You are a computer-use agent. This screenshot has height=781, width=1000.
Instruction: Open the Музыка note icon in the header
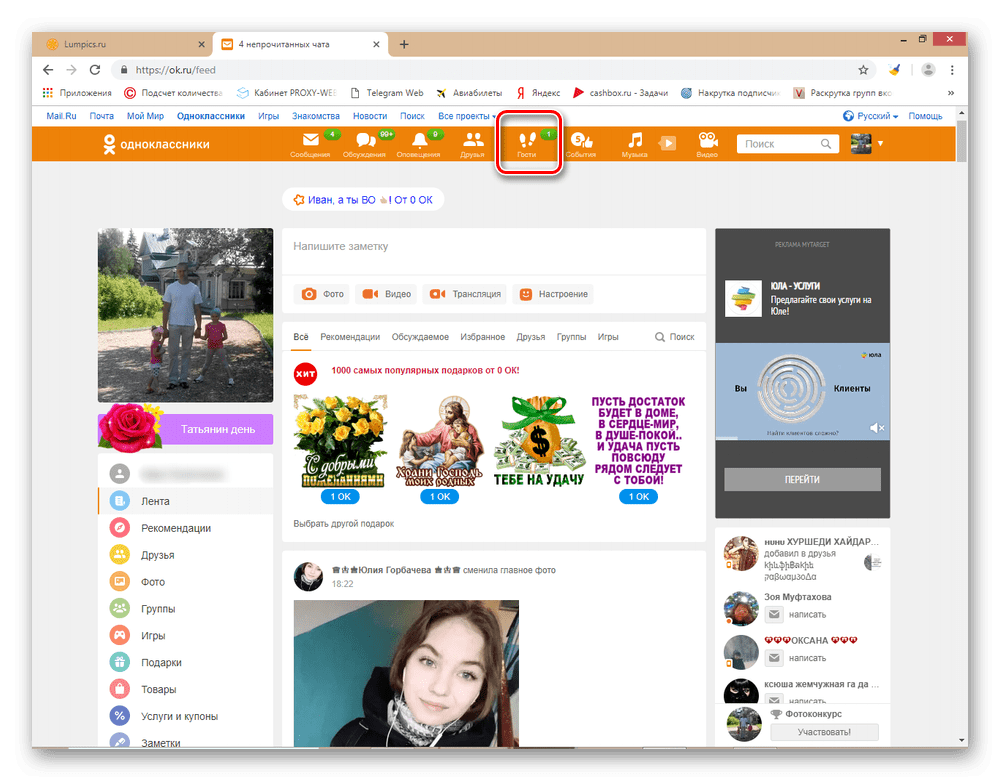coord(638,141)
